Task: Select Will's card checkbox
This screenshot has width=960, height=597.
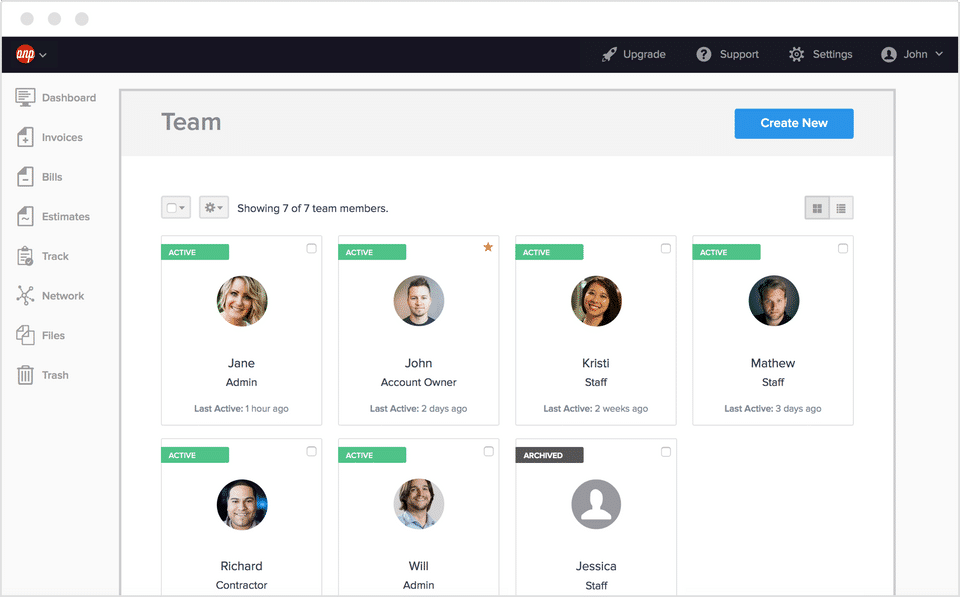Action: tap(489, 451)
